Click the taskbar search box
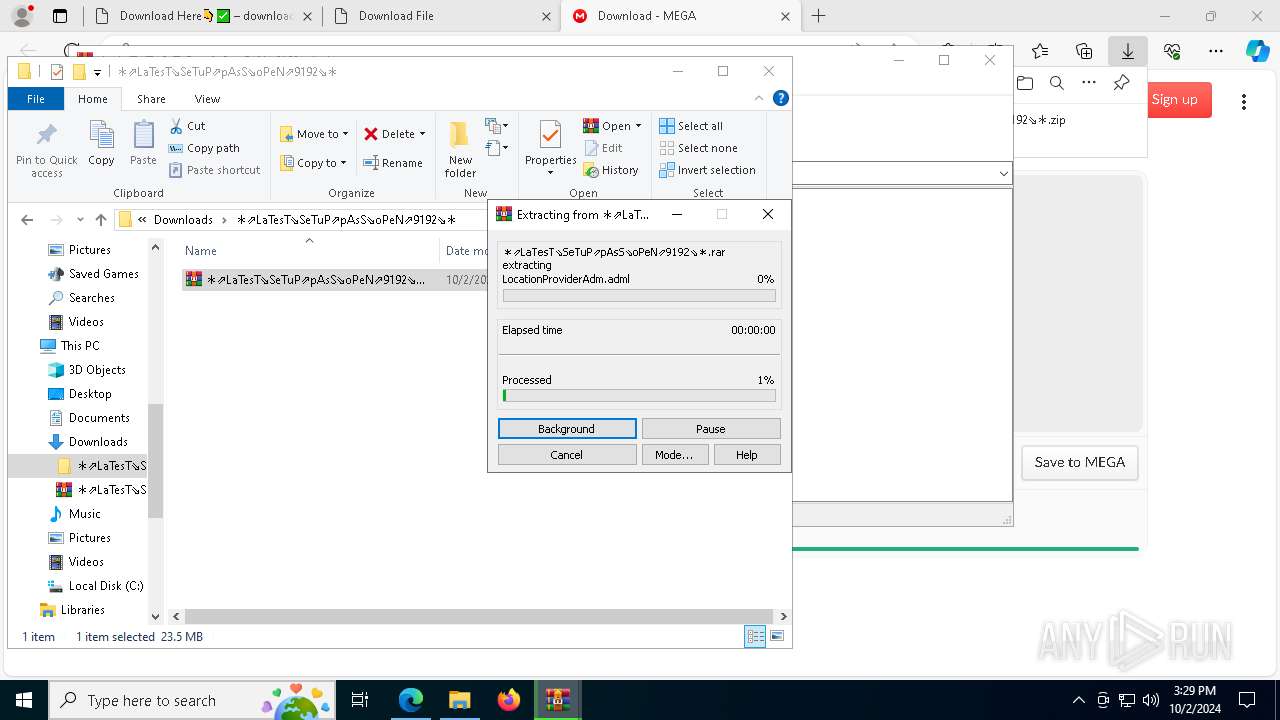 pos(191,700)
